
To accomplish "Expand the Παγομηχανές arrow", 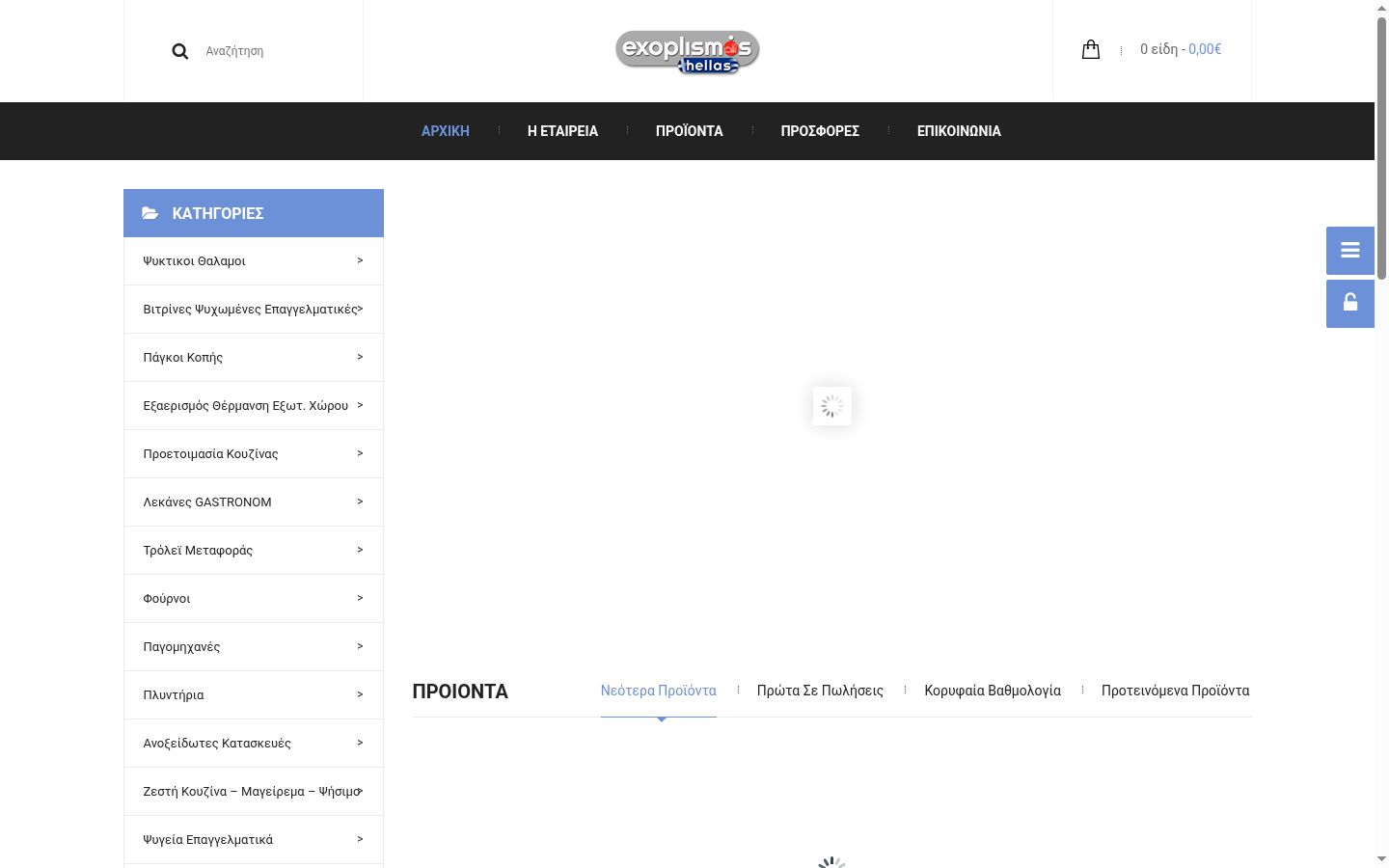I will click(360, 646).
